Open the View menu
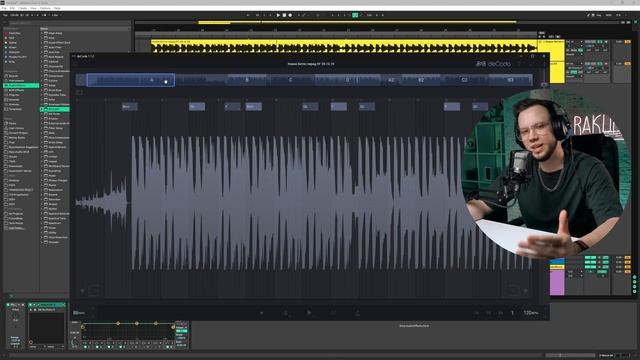The width and height of the screenshot is (640, 360). [x=33, y=8]
